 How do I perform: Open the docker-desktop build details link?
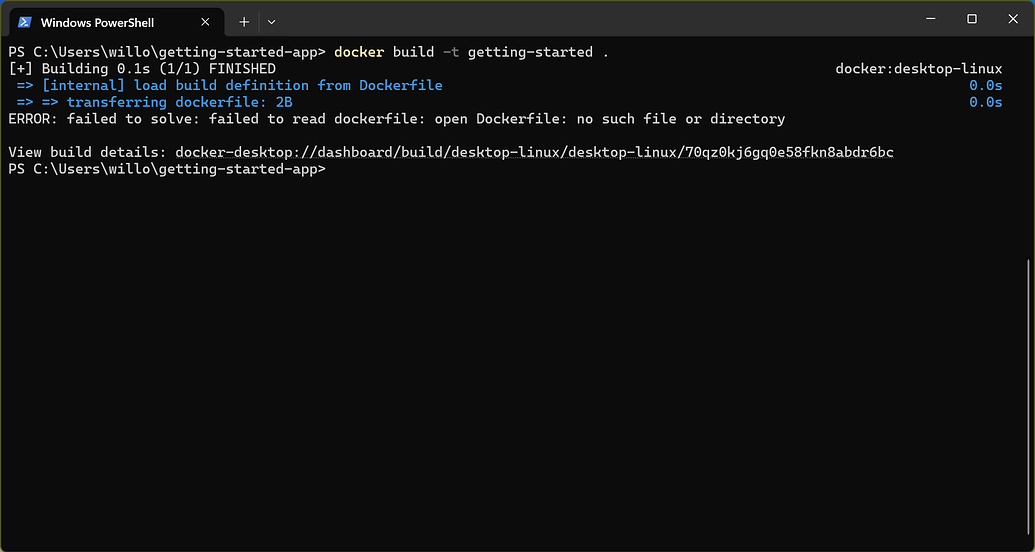[534, 153]
